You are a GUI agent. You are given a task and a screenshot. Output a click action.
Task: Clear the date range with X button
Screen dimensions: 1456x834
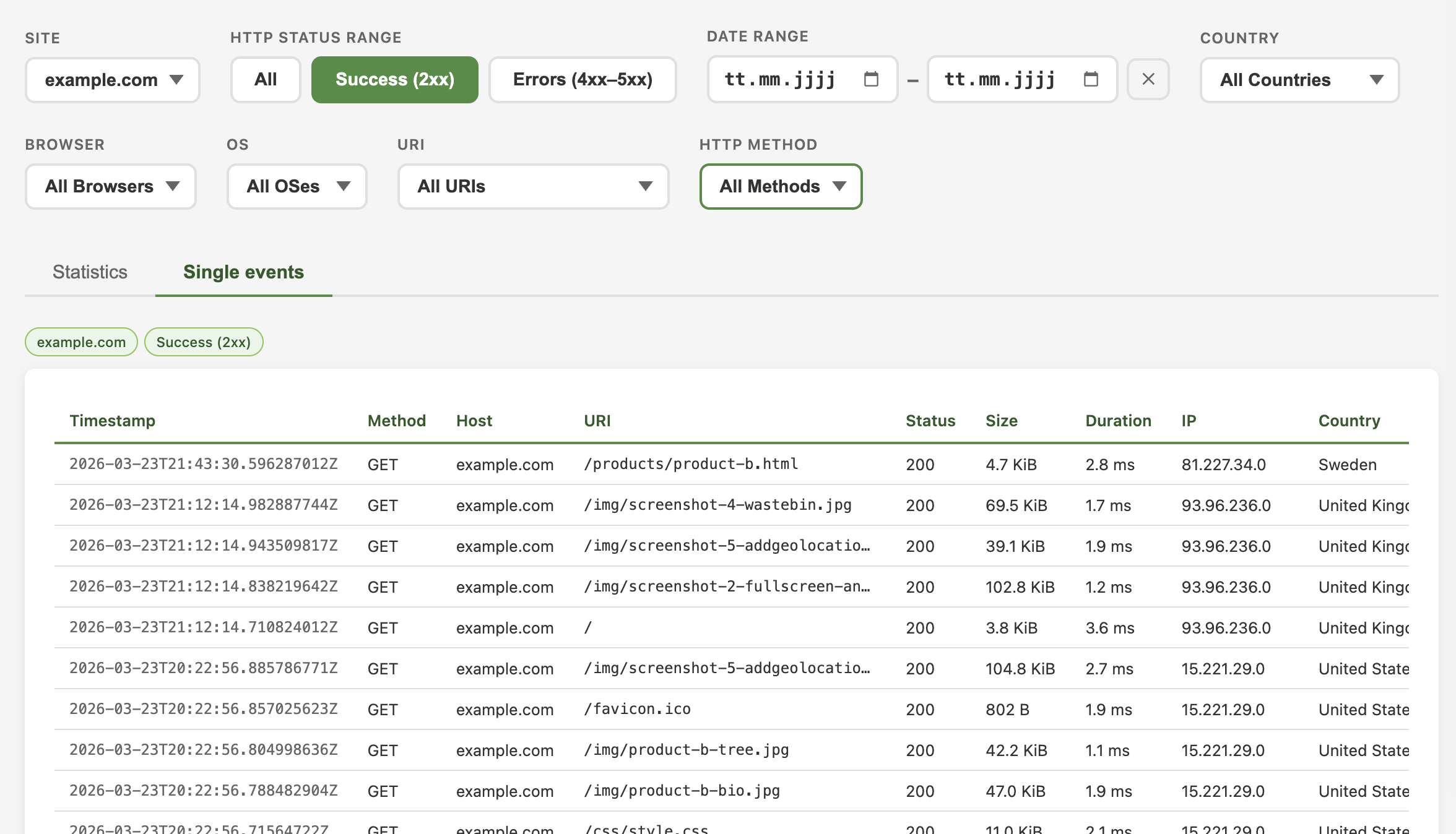1148,79
